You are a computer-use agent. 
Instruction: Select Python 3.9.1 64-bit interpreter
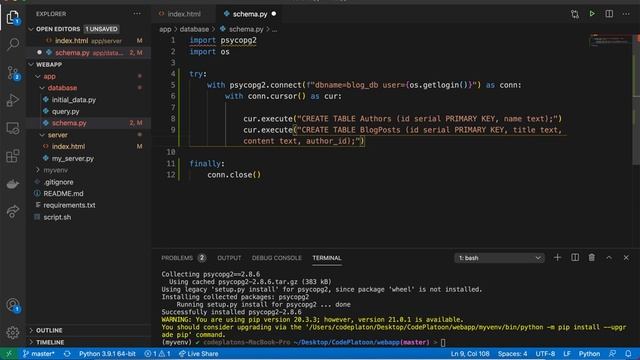coord(107,354)
